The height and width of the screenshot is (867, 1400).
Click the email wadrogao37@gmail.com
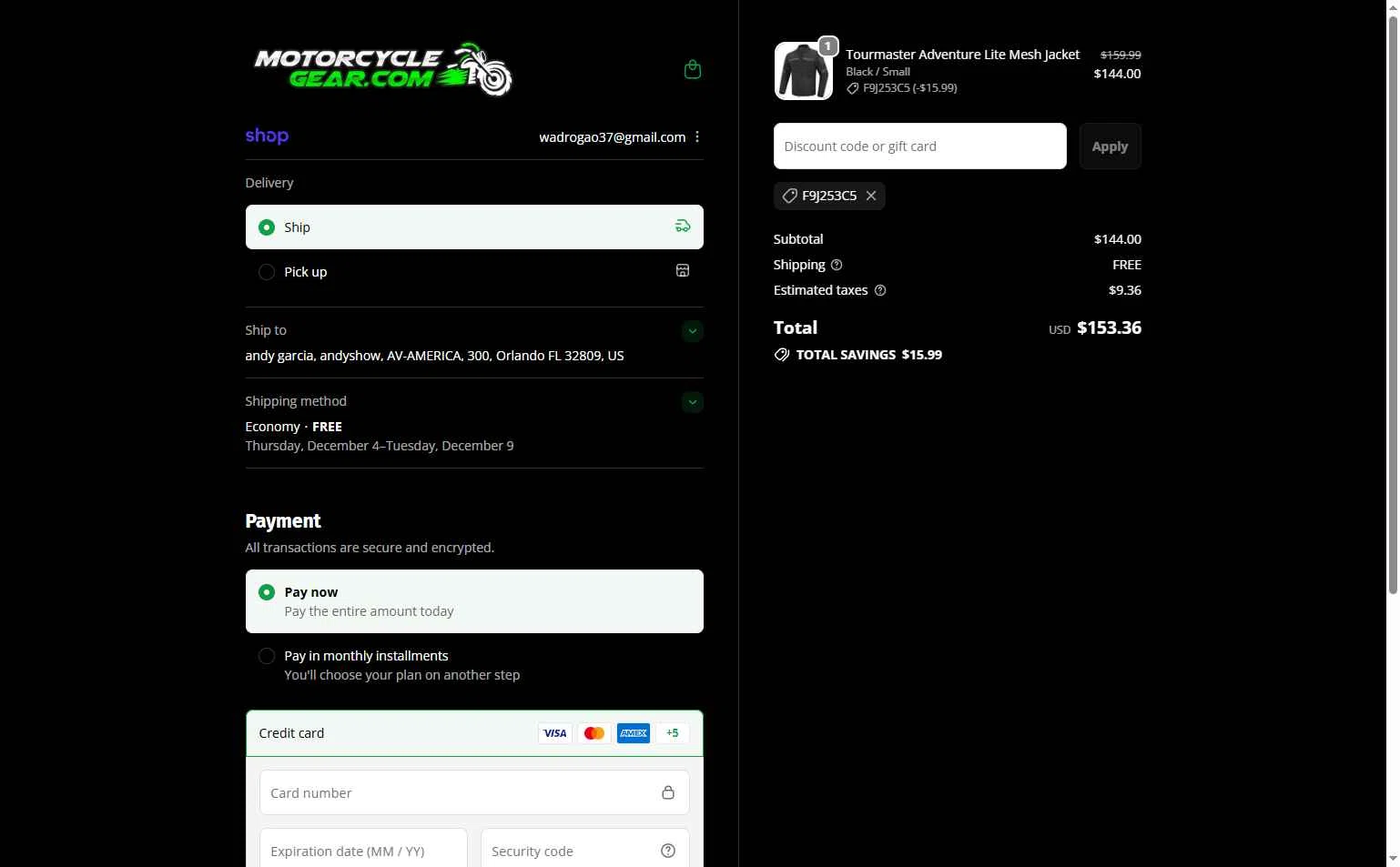(x=612, y=137)
